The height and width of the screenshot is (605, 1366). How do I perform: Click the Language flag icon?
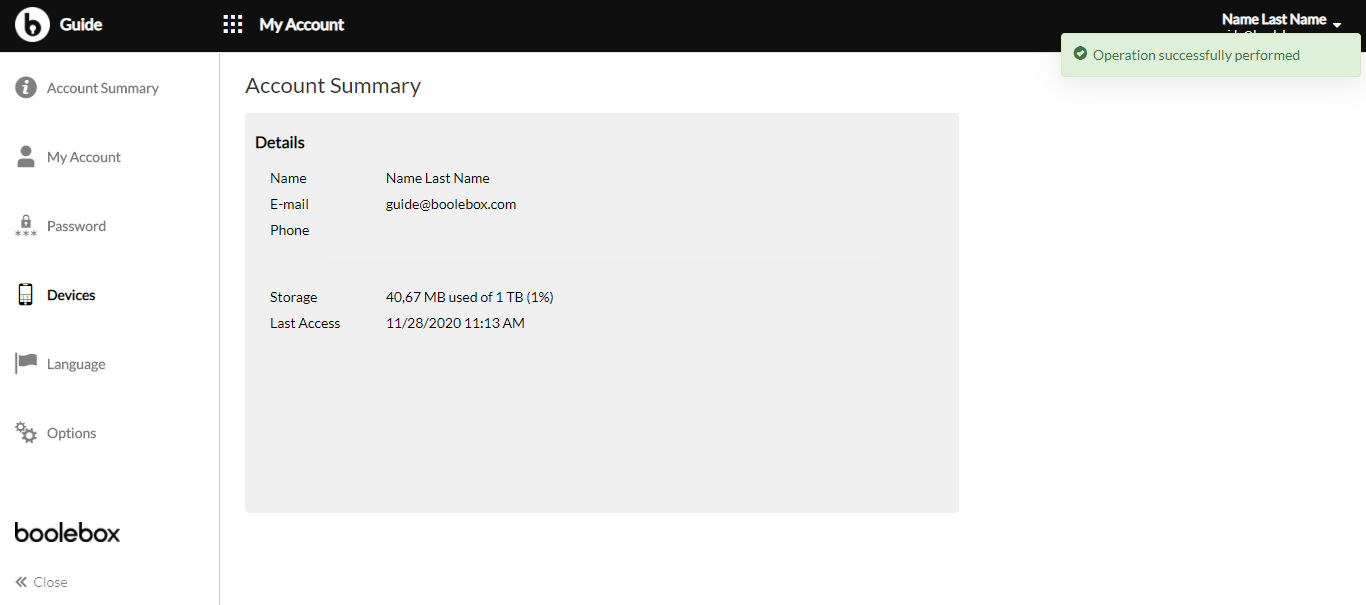(26, 364)
